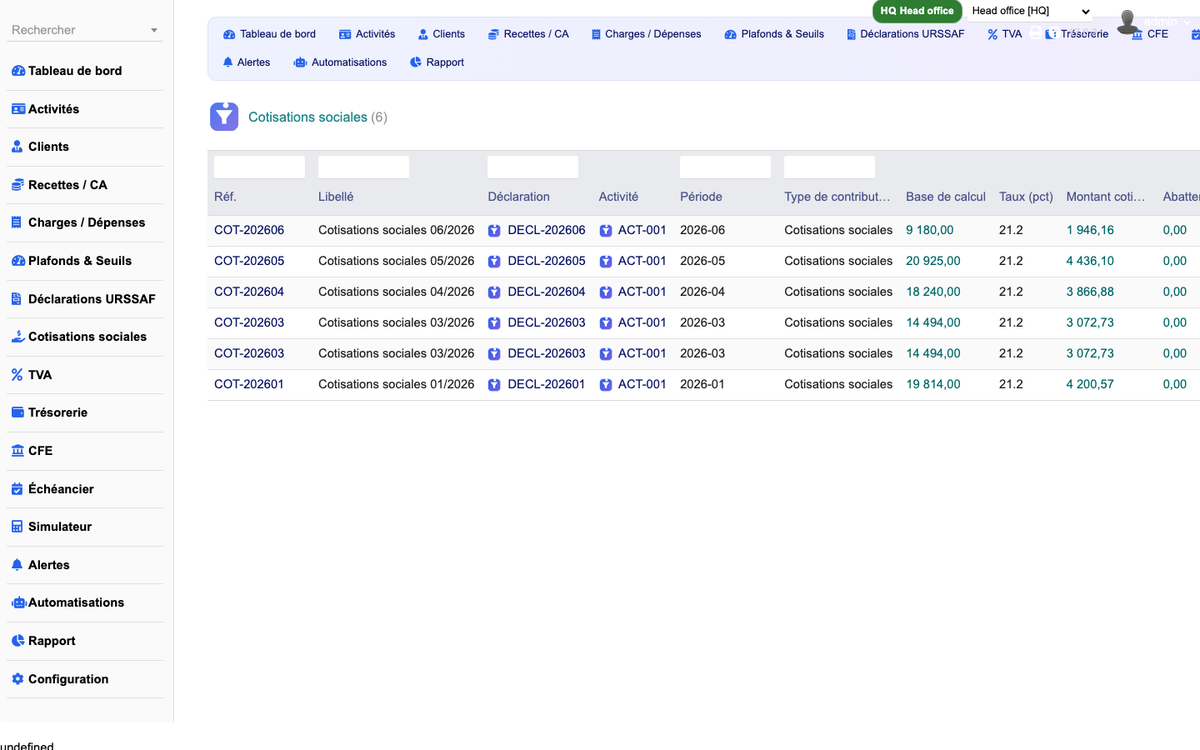Sort by the Période column header
This screenshot has width=1200, height=750.
701,197
